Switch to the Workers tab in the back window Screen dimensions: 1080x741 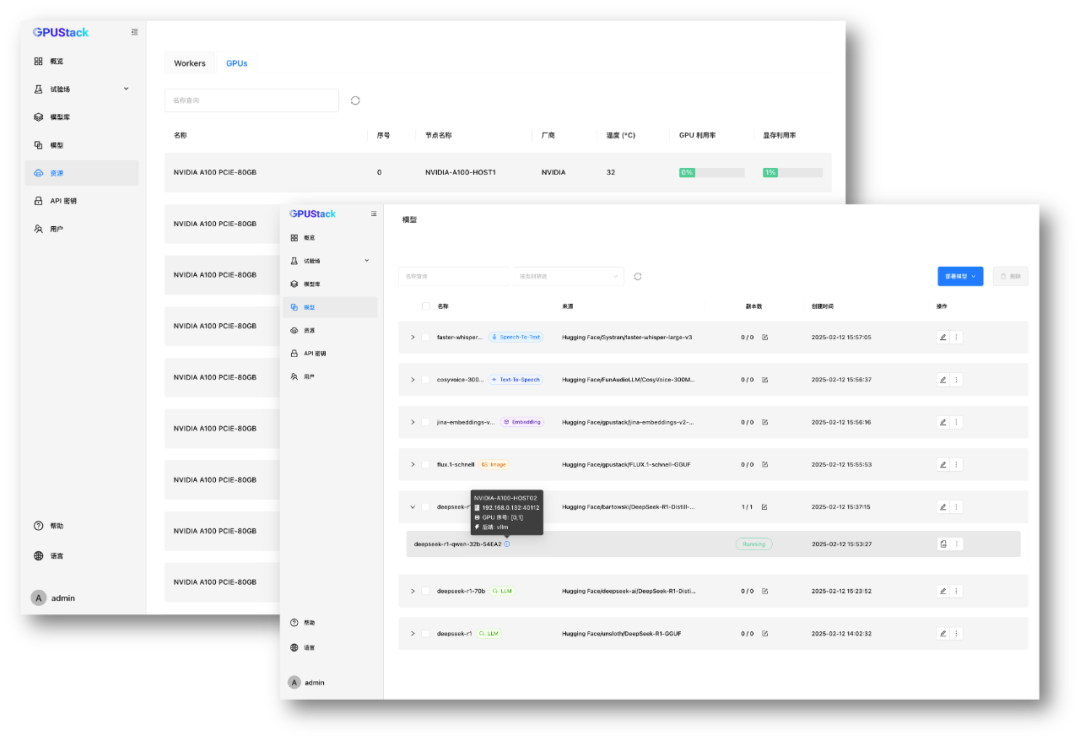point(189,63)
